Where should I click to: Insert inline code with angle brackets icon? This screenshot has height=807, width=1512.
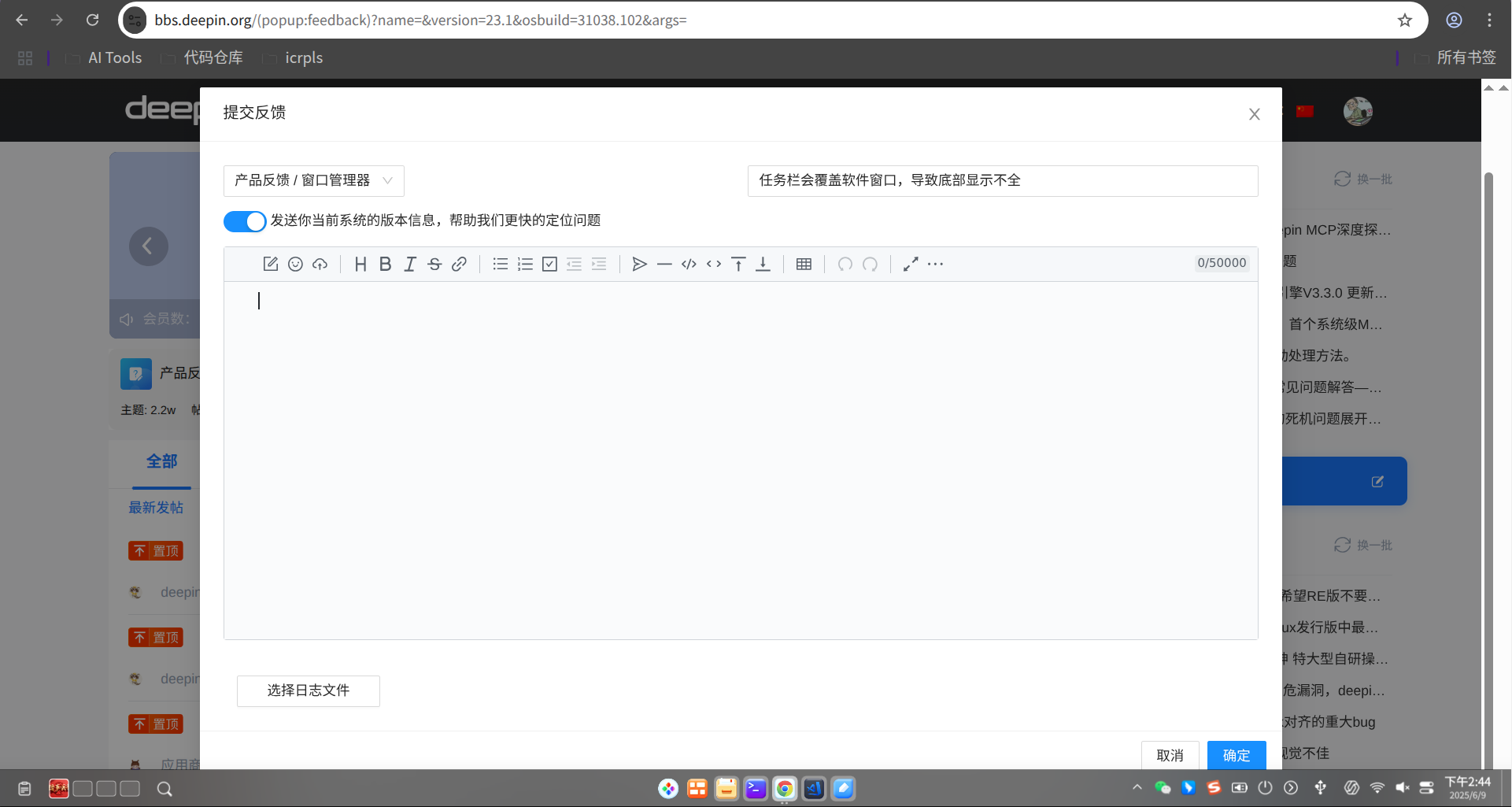[x=714, y=265]
